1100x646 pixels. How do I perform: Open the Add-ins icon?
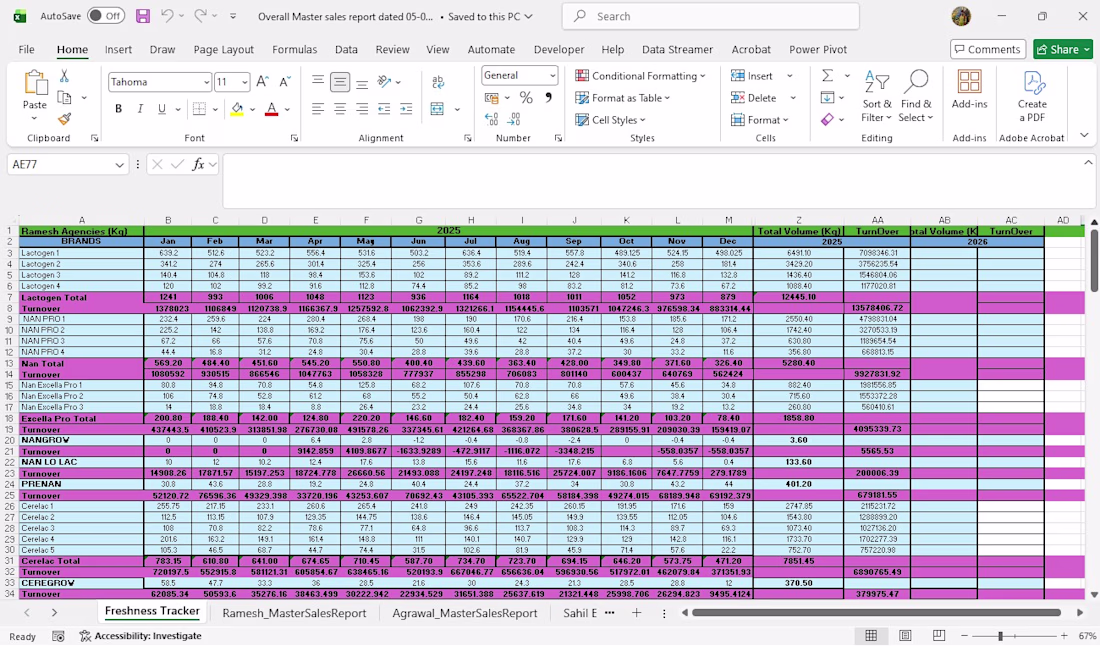(970, 90)
